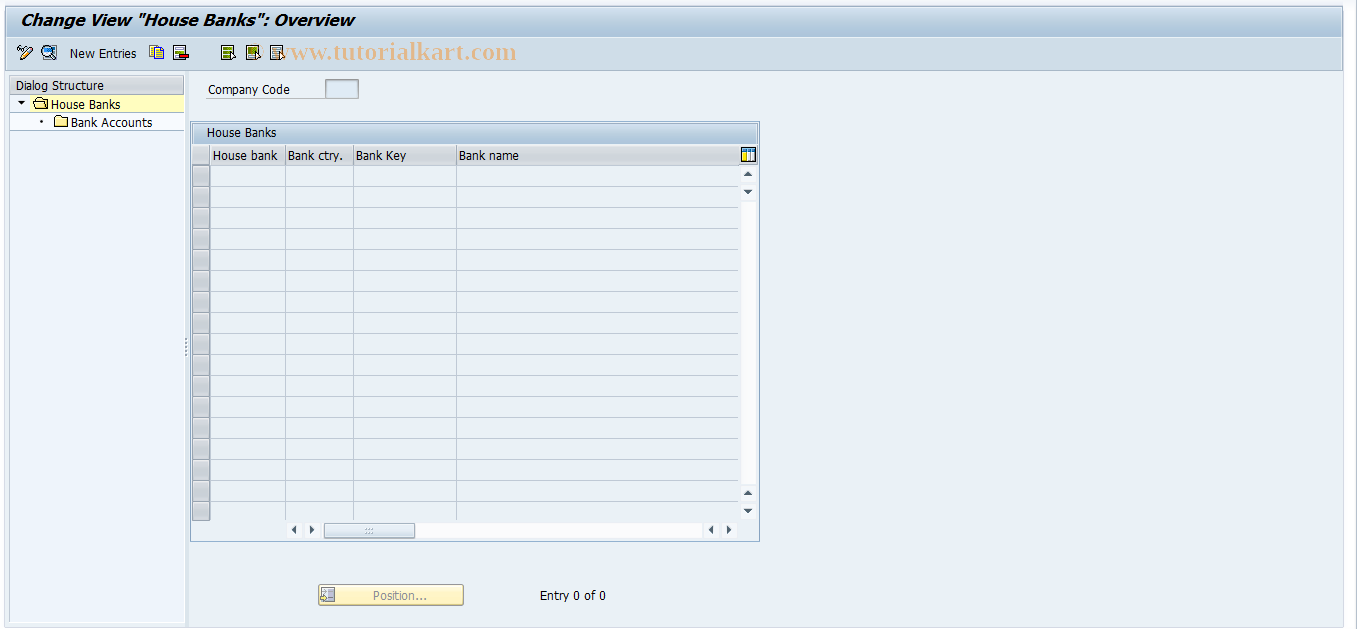Click the House bank column header
Image resolution: width=1357 pixels, height=629 pixels.
pyautogui.click(x=247, y=155)
